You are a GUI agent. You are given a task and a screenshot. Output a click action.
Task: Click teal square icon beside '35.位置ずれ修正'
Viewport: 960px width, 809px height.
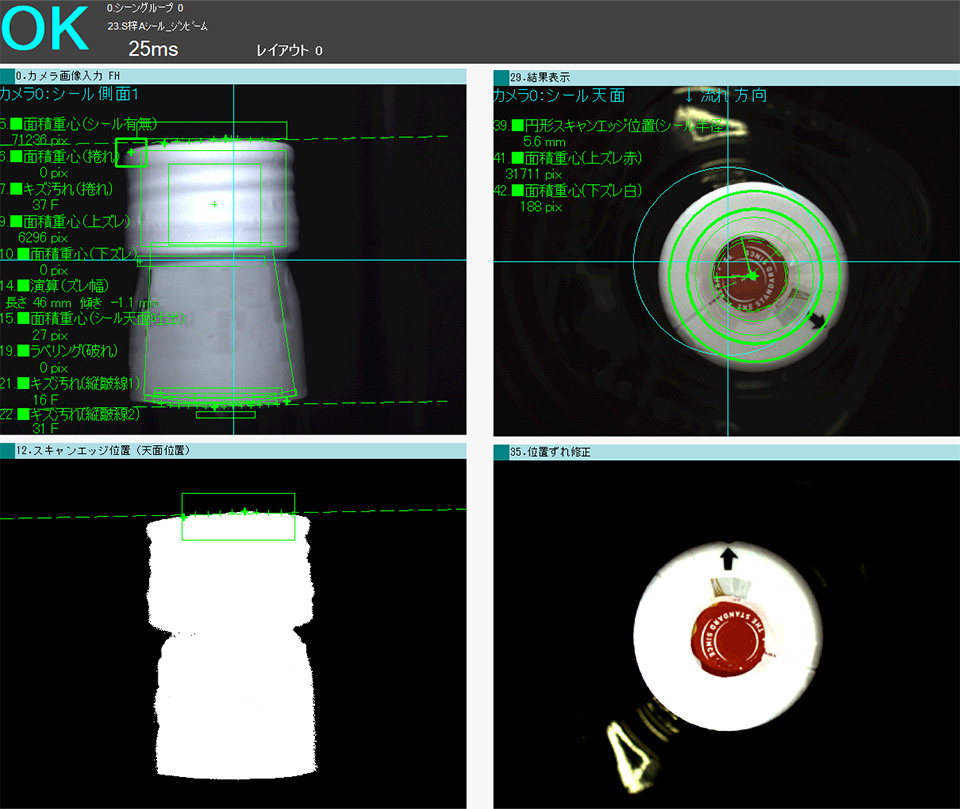[501, 452]
